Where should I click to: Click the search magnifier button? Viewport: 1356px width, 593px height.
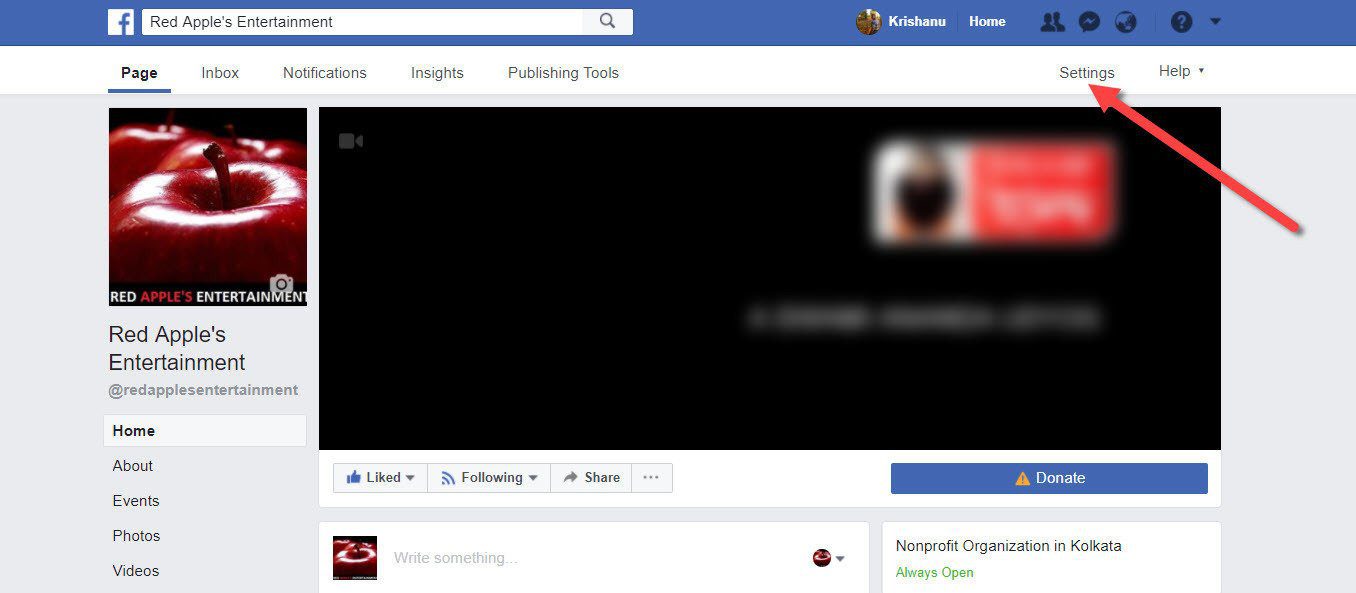click(x=607, y=21)
